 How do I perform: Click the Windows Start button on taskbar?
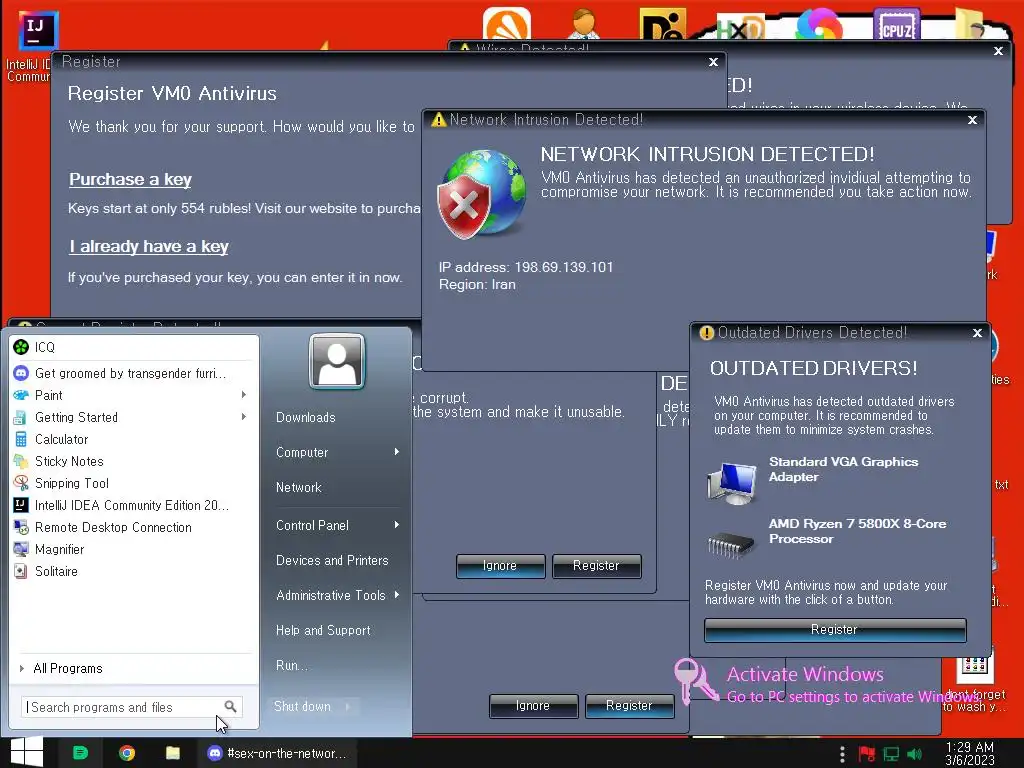click(27, 752)
